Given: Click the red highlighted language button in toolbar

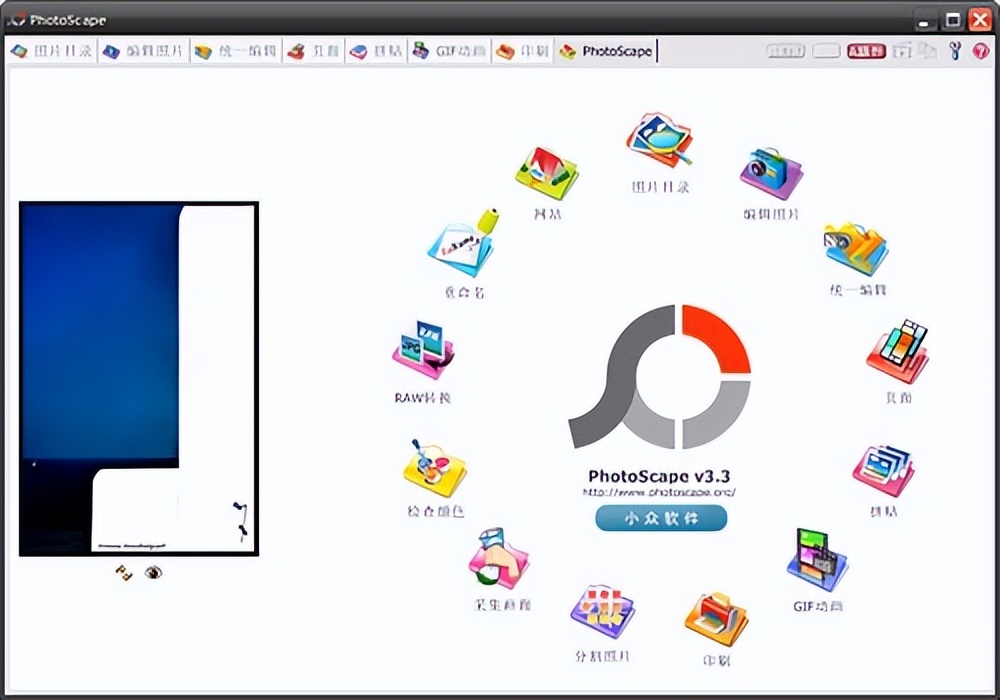Looking at the screenshot, I should [x=866, y=51].
